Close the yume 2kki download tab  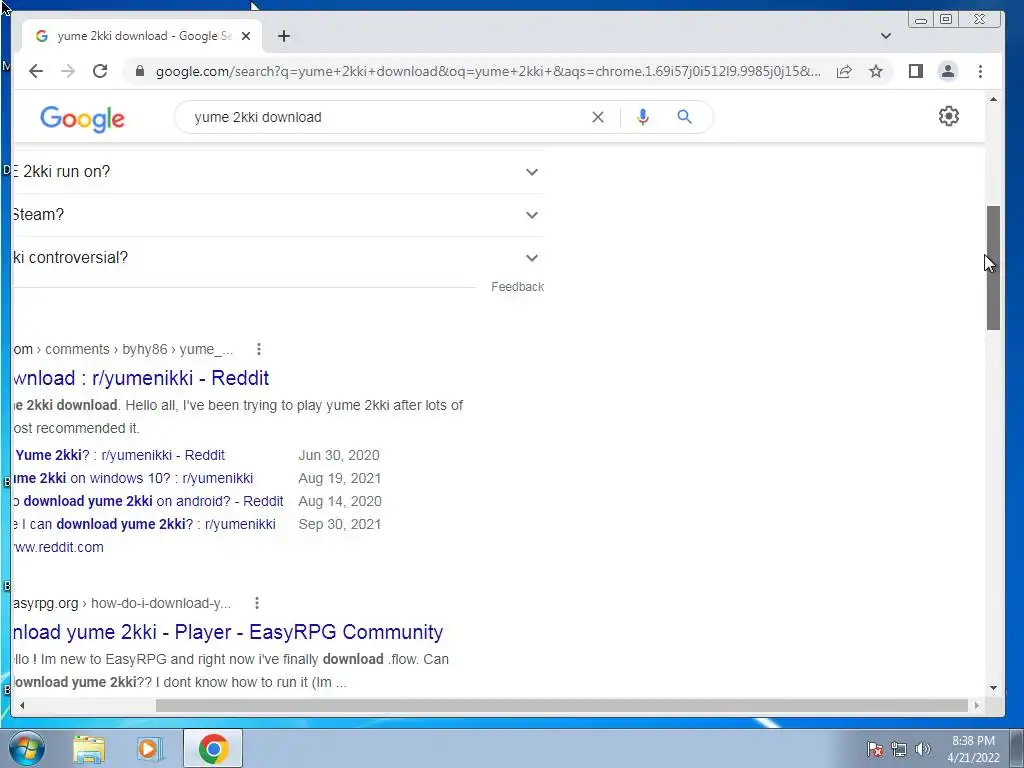246,36
